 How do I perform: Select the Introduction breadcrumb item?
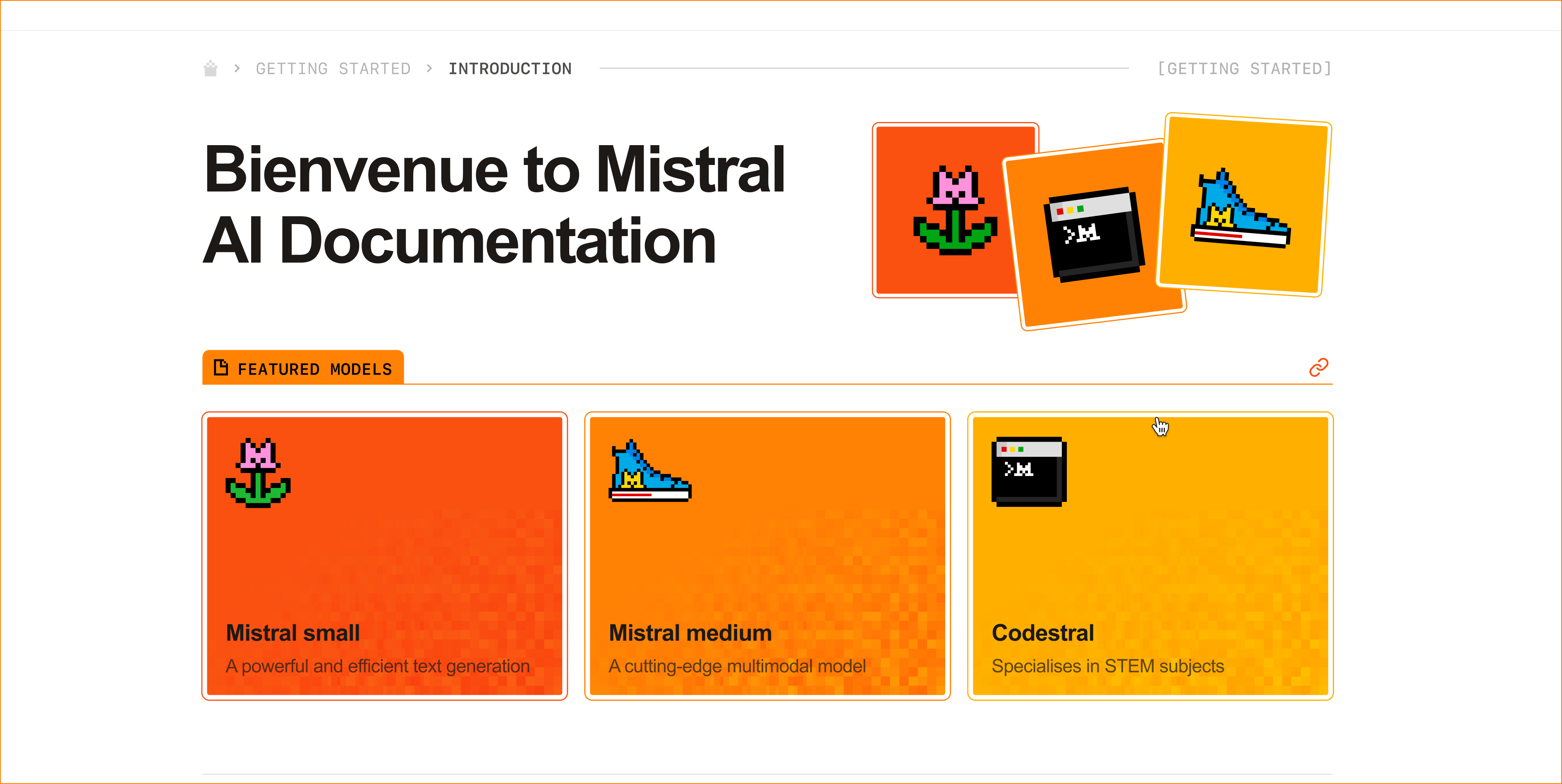coord(510,69)
